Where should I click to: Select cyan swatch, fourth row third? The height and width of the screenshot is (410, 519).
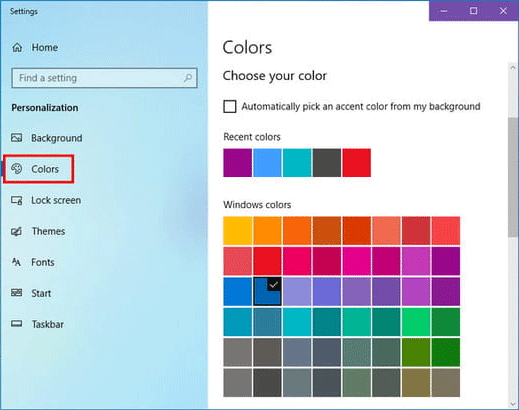point(297,322)
